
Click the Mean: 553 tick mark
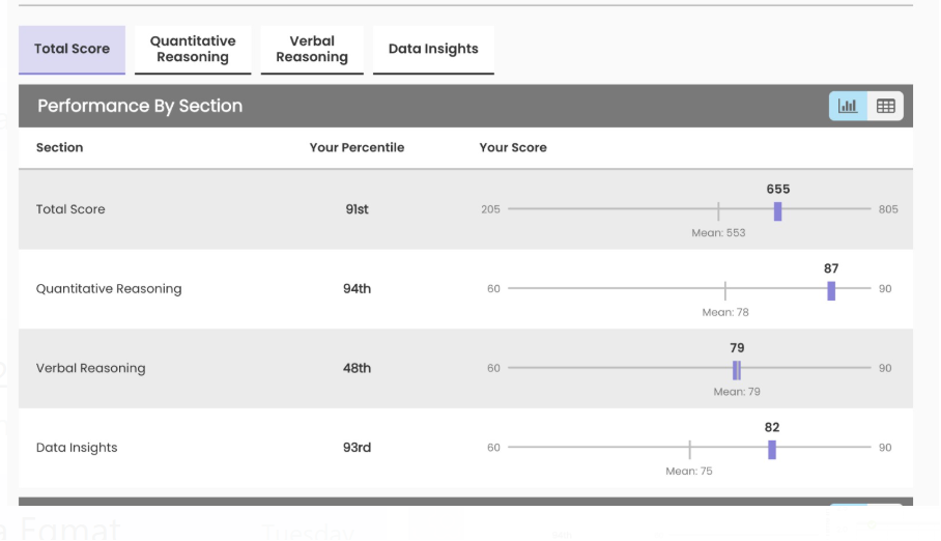(x=718, y=210)
